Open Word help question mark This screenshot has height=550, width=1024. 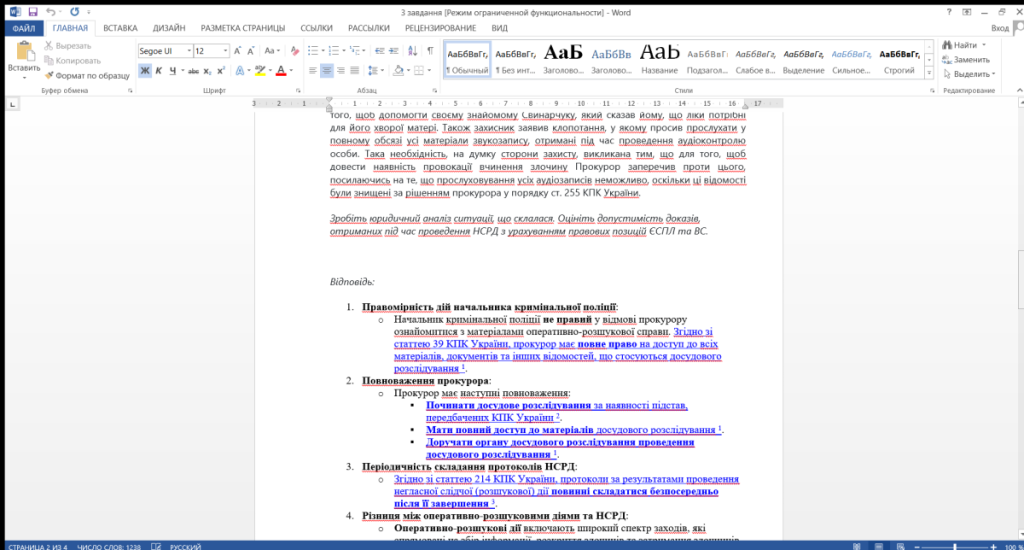(x=949, y=12)
